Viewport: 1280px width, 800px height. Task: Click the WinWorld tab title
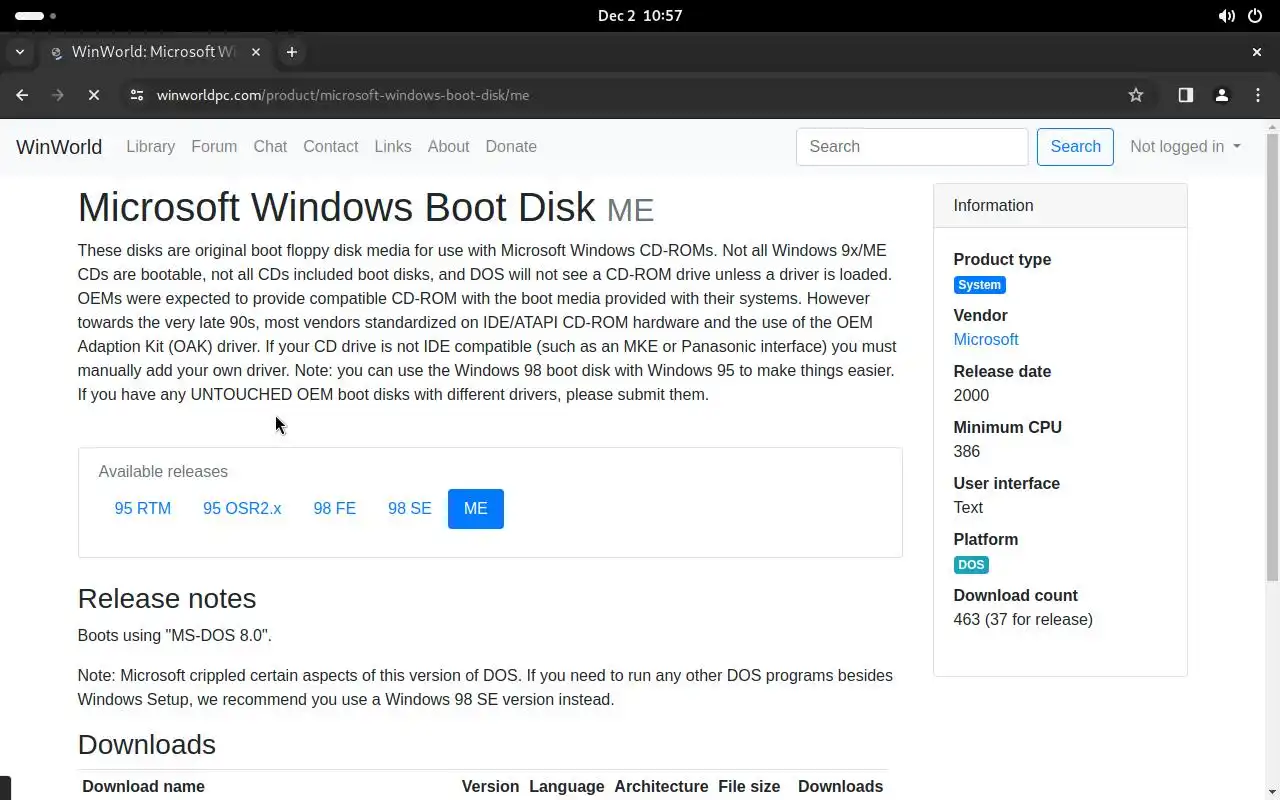coord(153,52)
